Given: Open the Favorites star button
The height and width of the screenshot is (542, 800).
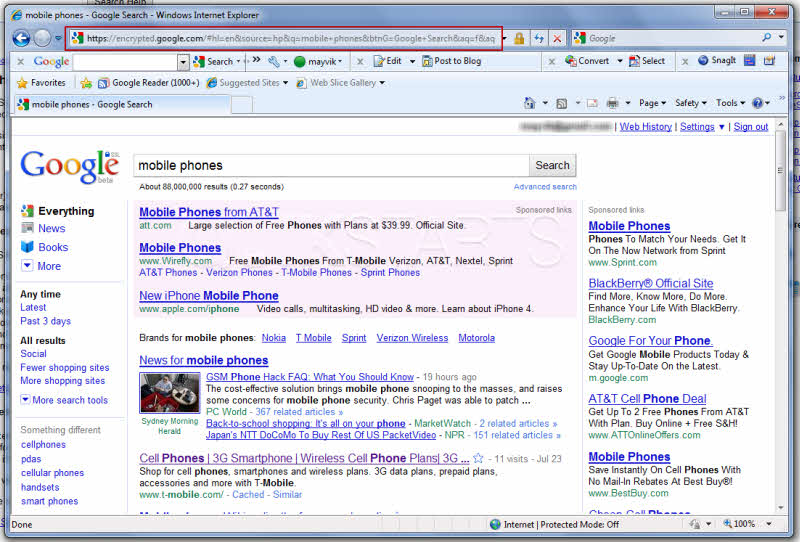Looking at the screenshot, I should click(x=41, y=83).
